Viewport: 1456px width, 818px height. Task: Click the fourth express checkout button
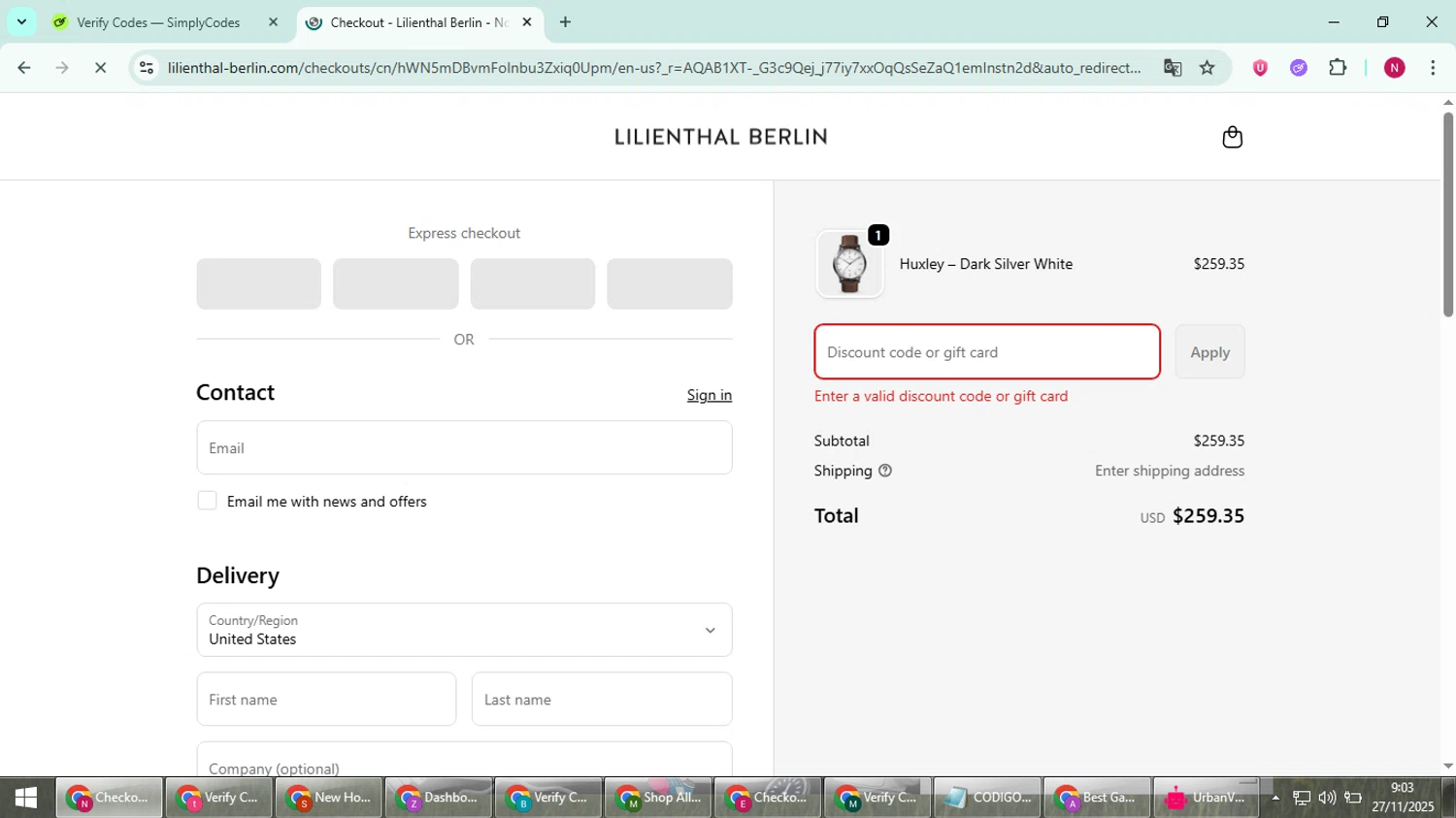[x=670, y=283]
